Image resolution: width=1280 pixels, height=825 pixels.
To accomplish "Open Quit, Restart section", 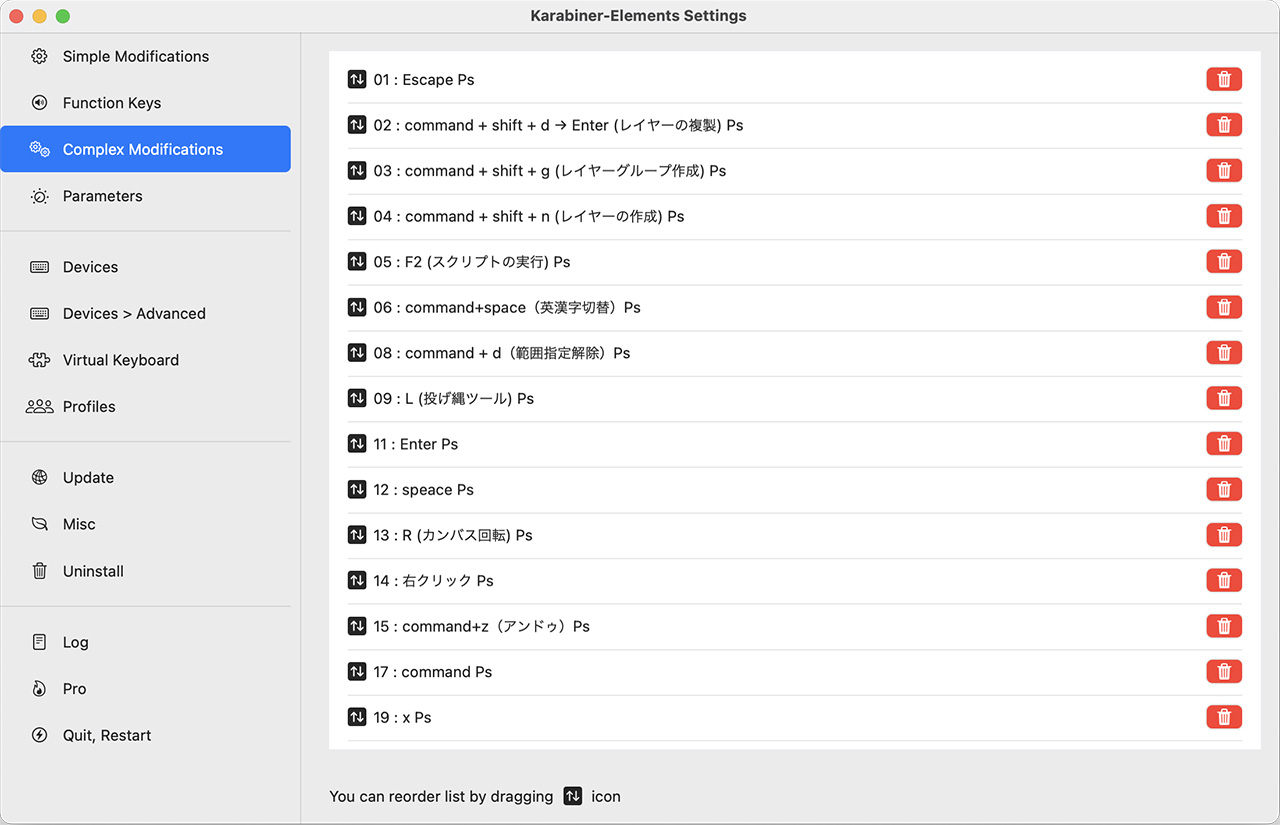I will [x=145, y=735].
